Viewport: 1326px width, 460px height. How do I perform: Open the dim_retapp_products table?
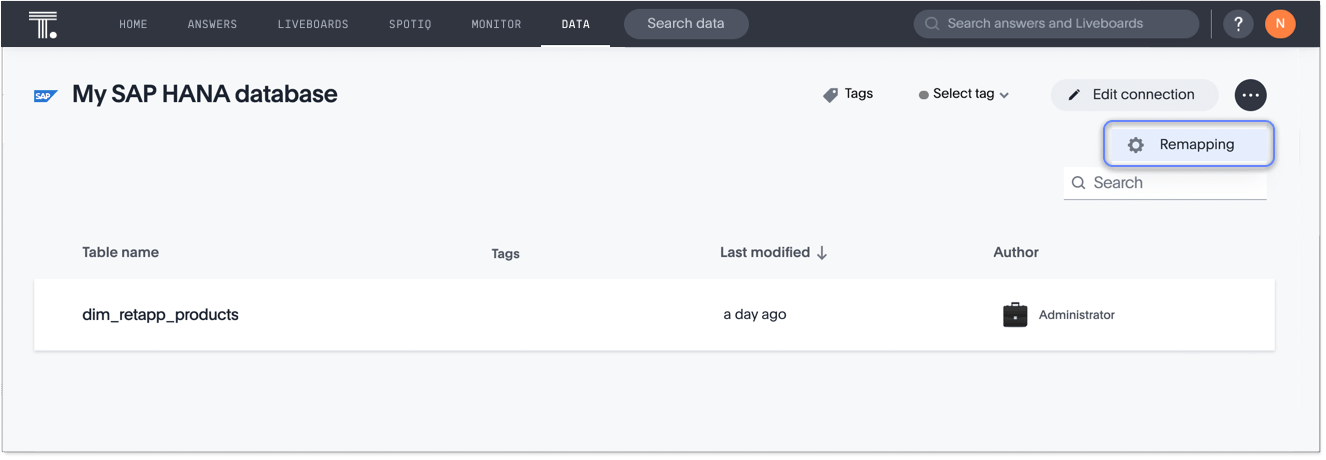tap(160, 314)
